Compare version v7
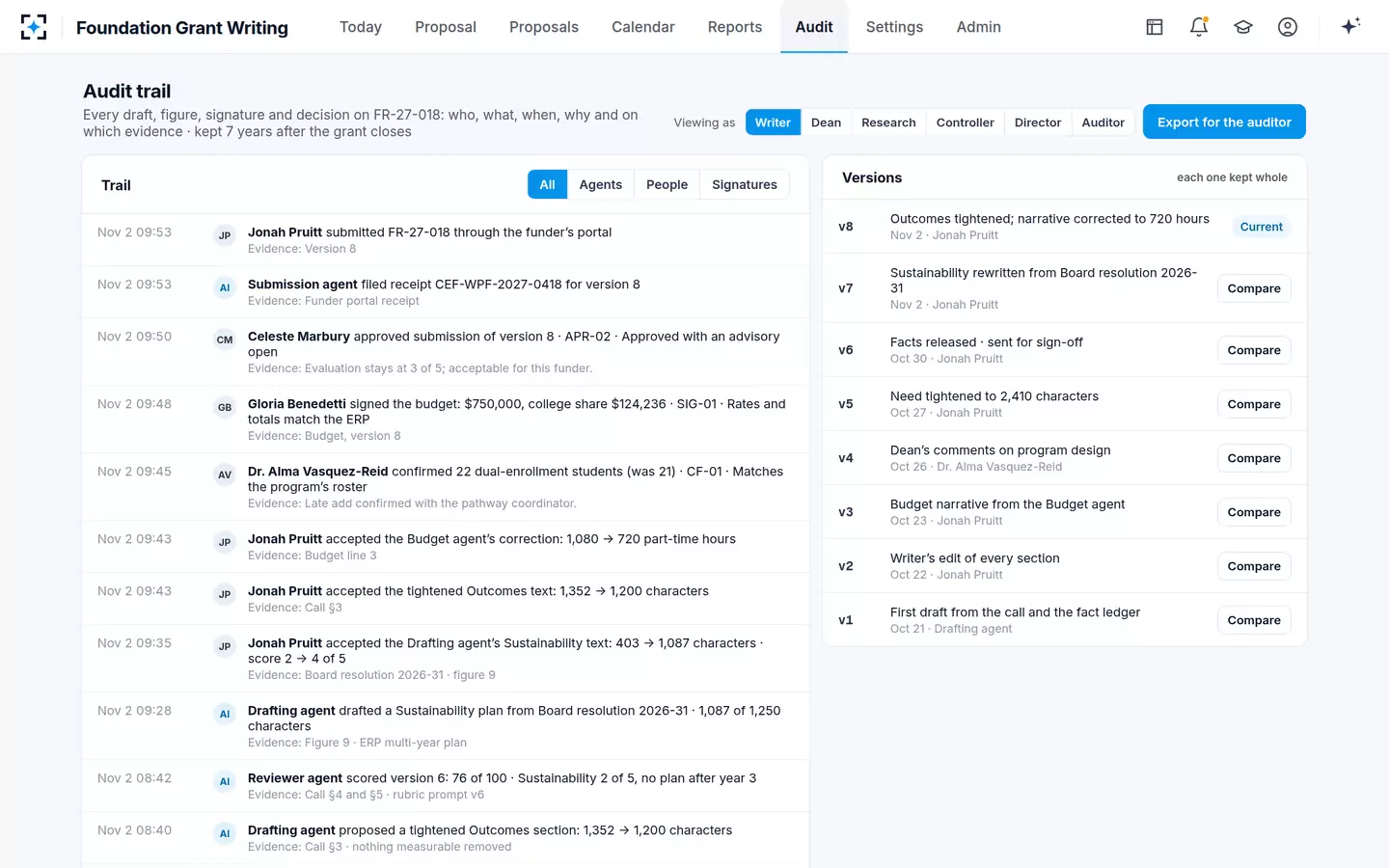 pos(1254,288)
